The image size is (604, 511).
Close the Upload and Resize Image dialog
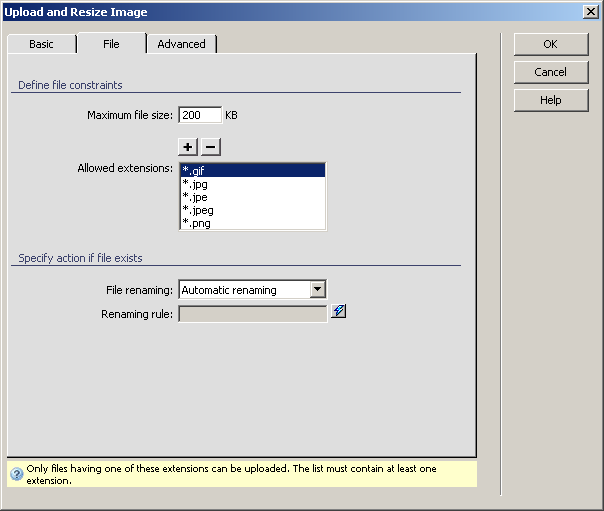tap(591, 12)
